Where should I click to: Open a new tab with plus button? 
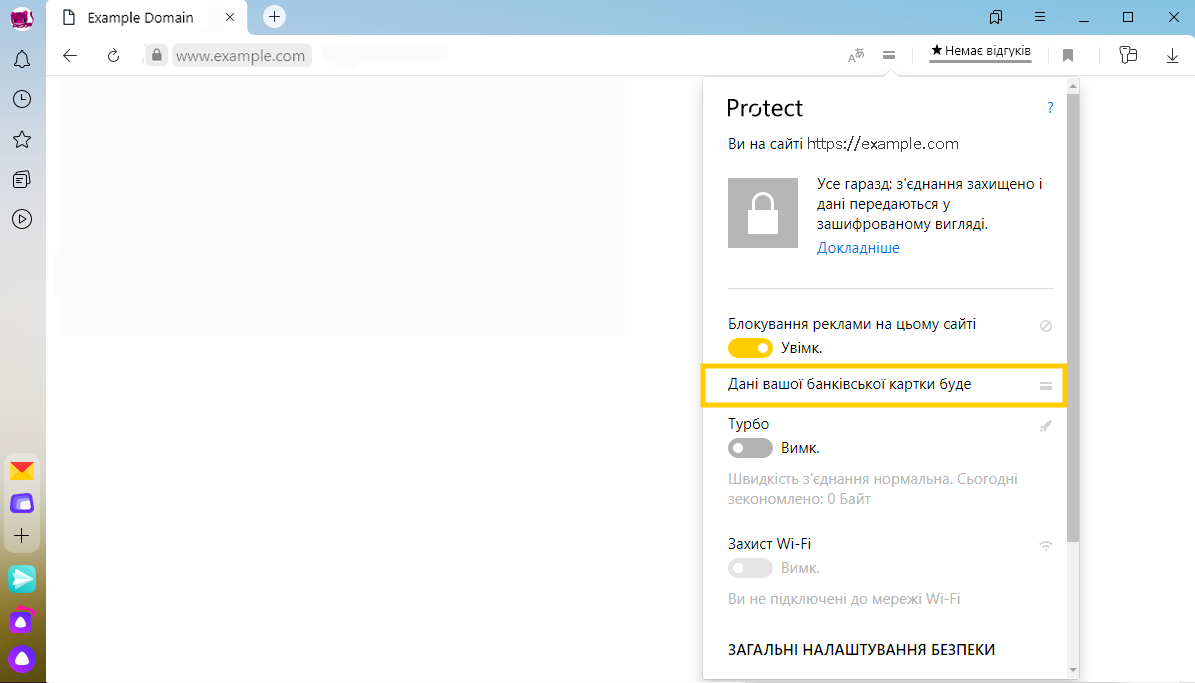(274, 16)
